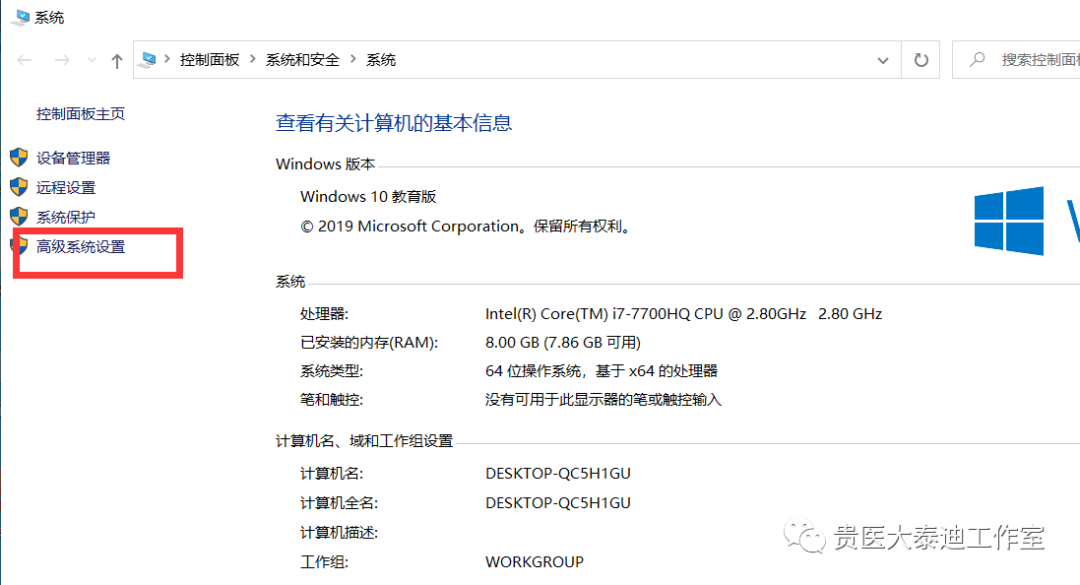Click the shield icon beside 远程设置
The height and width of the screenshot is (585, 1080).
(x=19, y=187)
